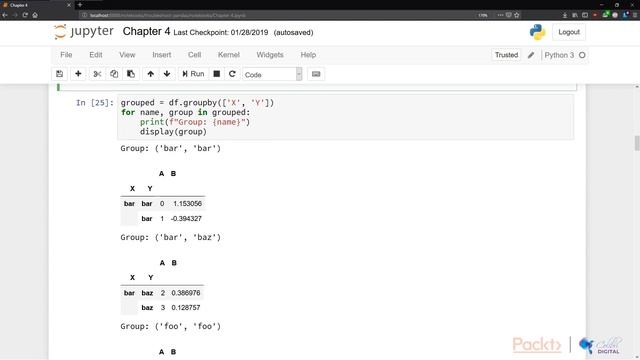Click the kernel idle circle indicator
The width and height of the screenshot is (640, 360).
coord(582,55)
